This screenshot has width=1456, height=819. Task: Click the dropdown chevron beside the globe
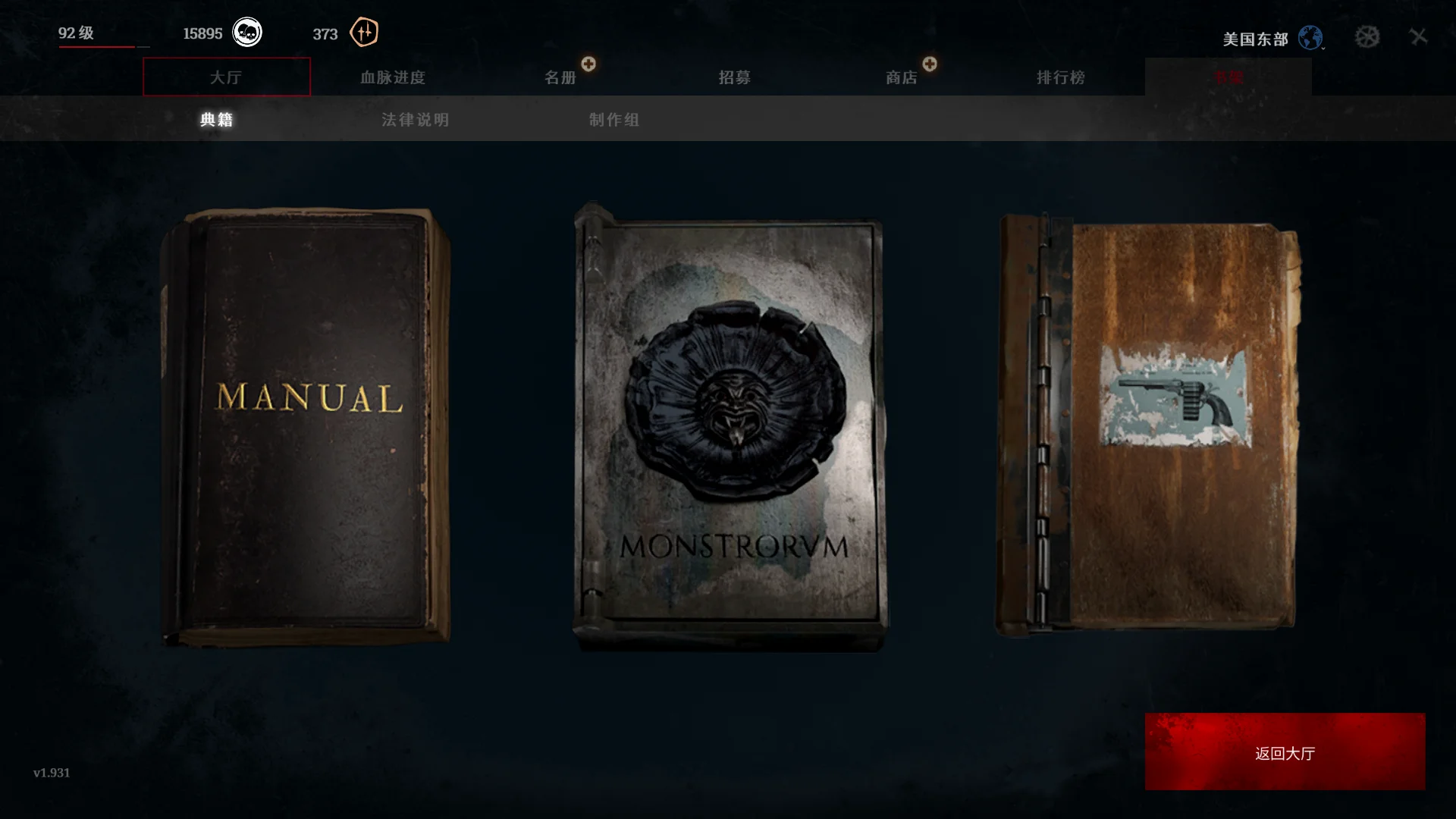pyautogui.click(x=1323, y=48)
